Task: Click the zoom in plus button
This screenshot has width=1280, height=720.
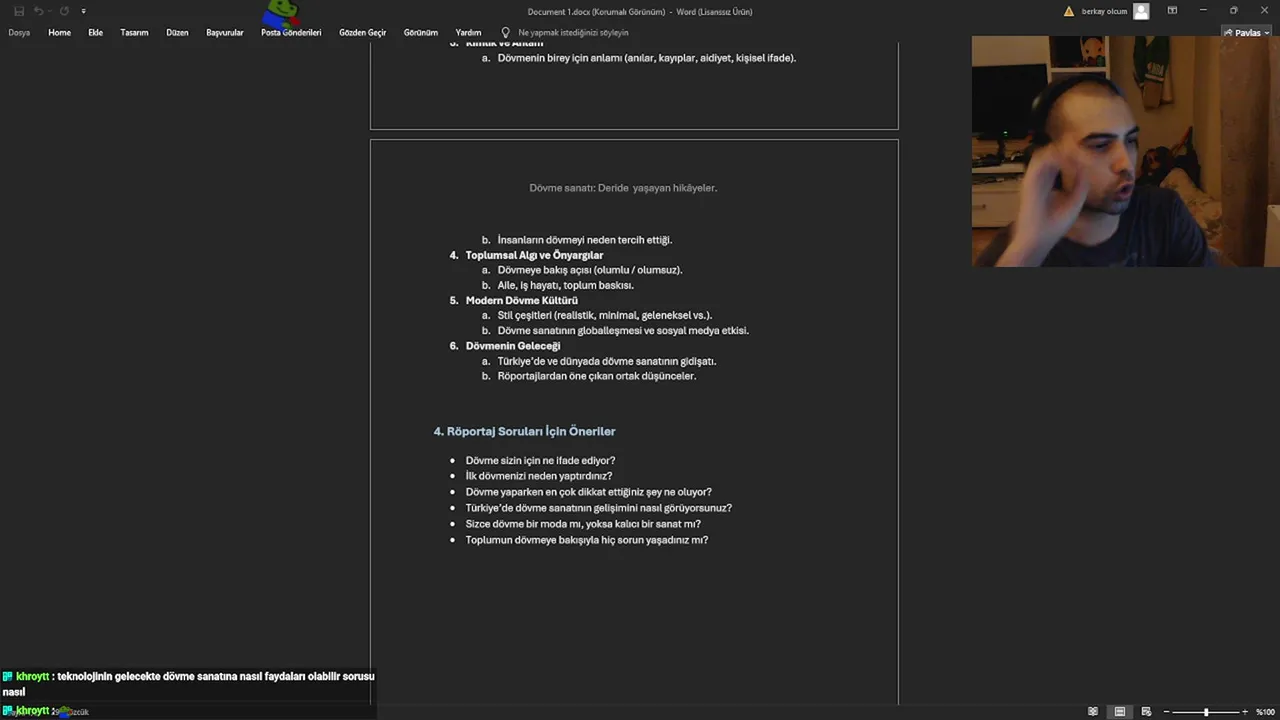Action: pyautogui.click(x=1244, y=711)
